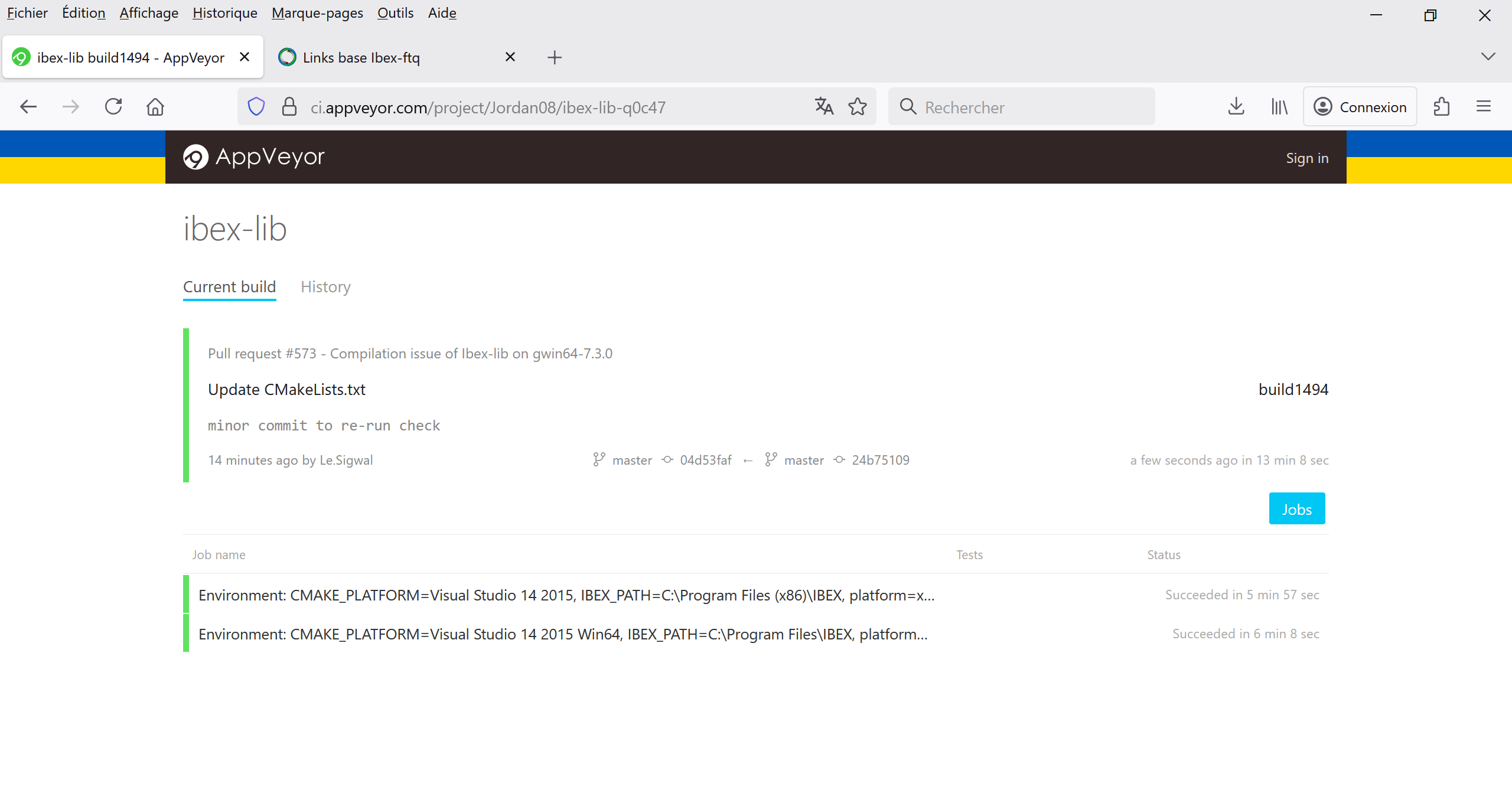
Task: Click the AppVeyor logo in the header
Action: (254, 157)
